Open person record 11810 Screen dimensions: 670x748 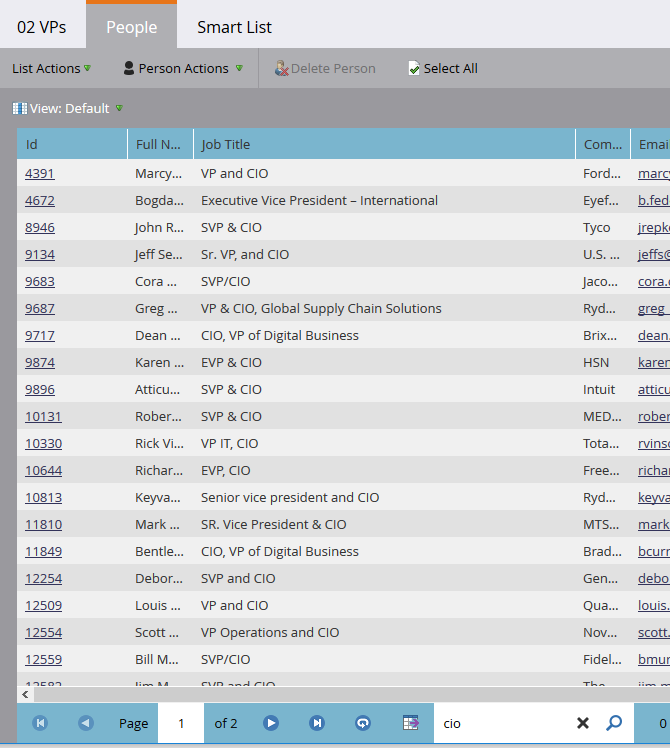coord(43,524)
